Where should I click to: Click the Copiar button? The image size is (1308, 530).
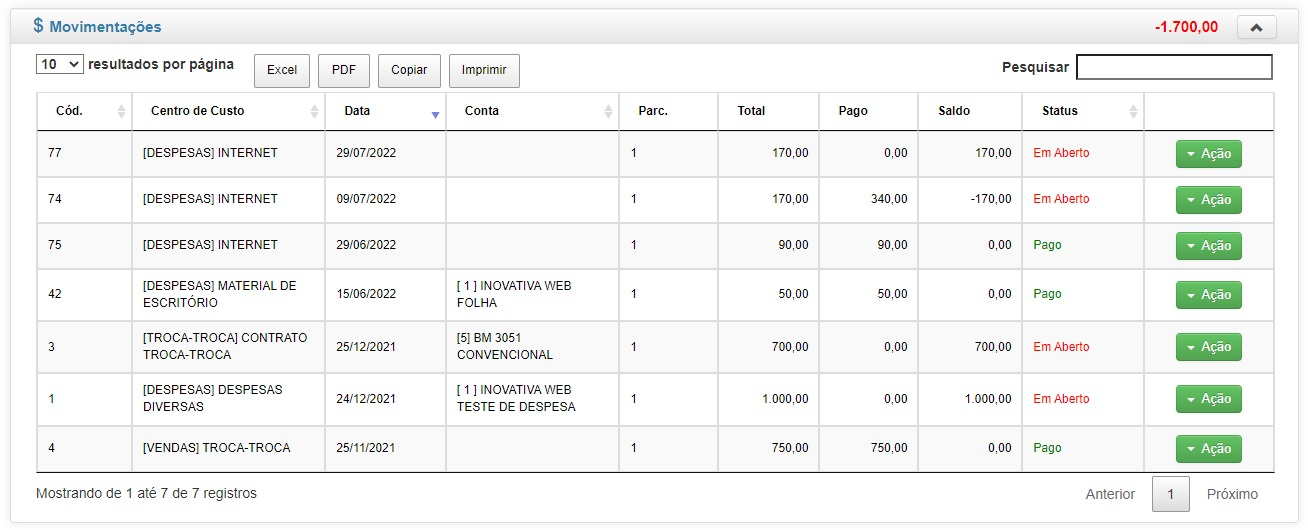pos(409,70)
